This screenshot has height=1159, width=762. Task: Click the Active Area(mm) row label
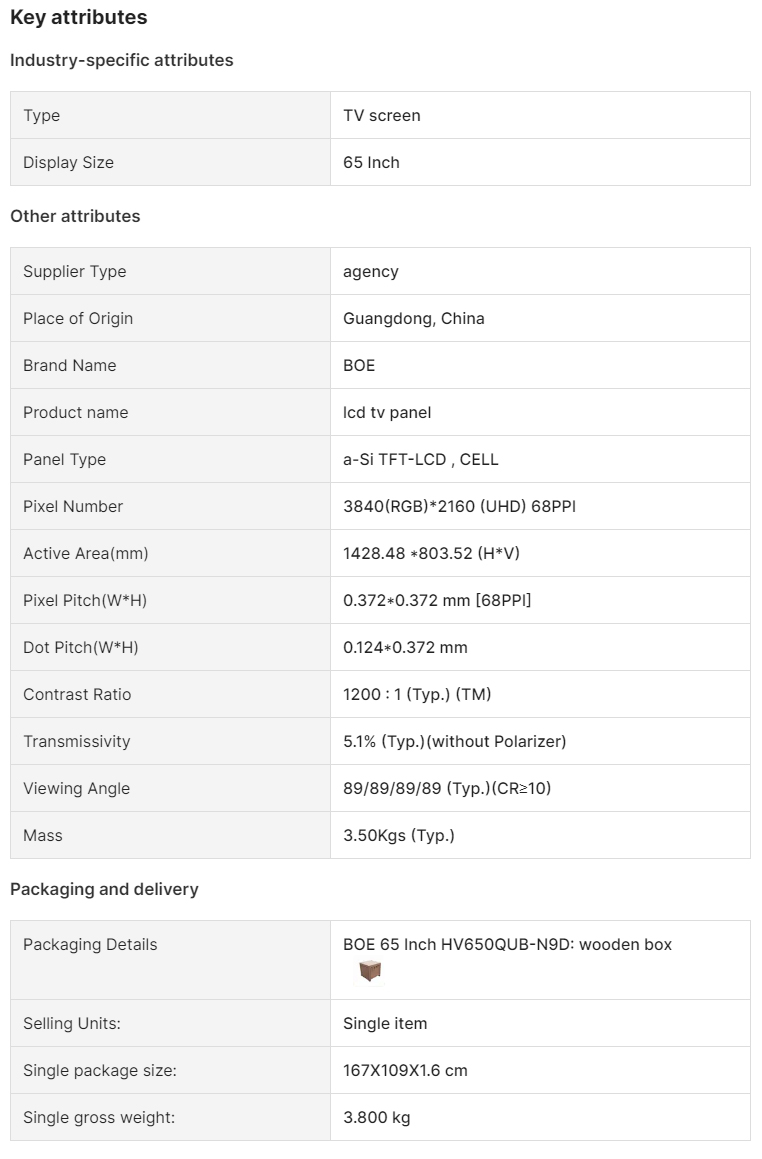86,554
